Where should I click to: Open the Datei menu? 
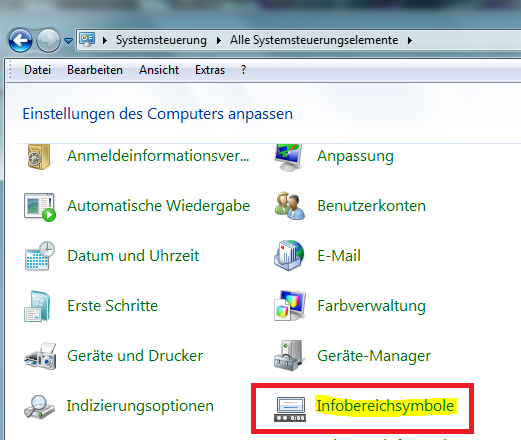coord(37,70)
